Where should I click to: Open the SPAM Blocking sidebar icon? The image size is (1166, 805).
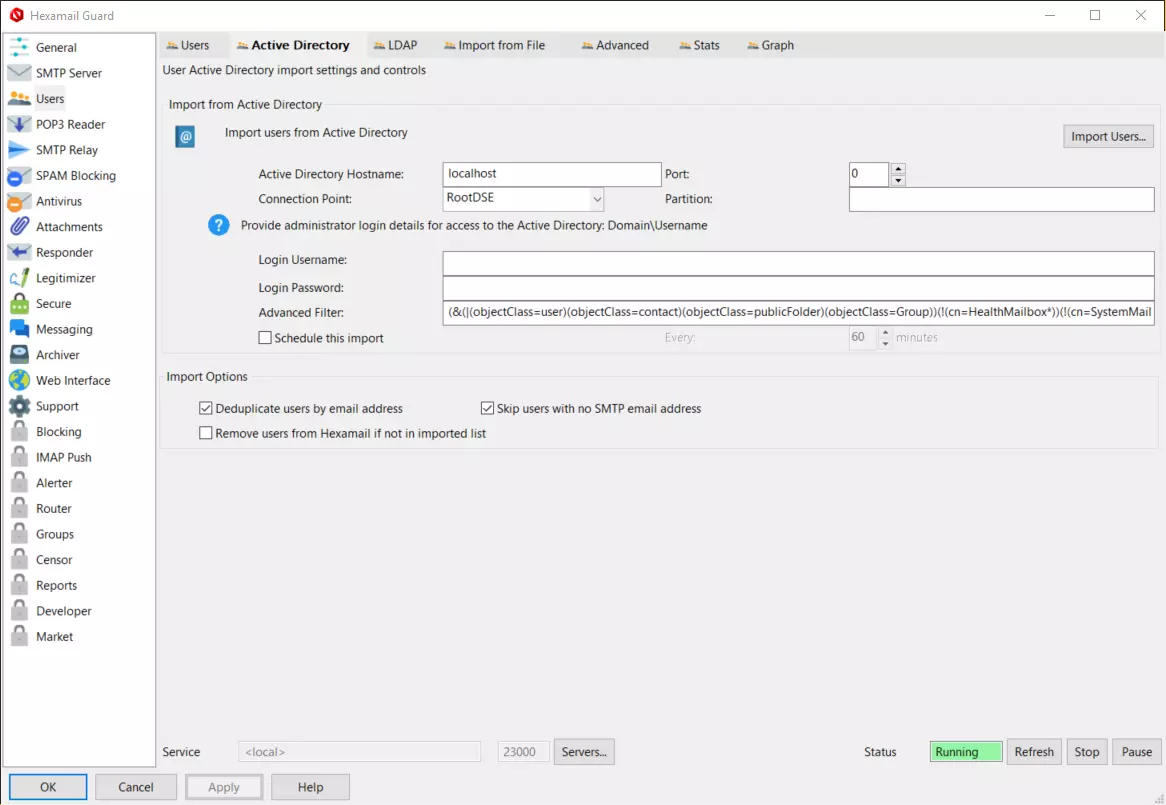(x=19, y=176)
